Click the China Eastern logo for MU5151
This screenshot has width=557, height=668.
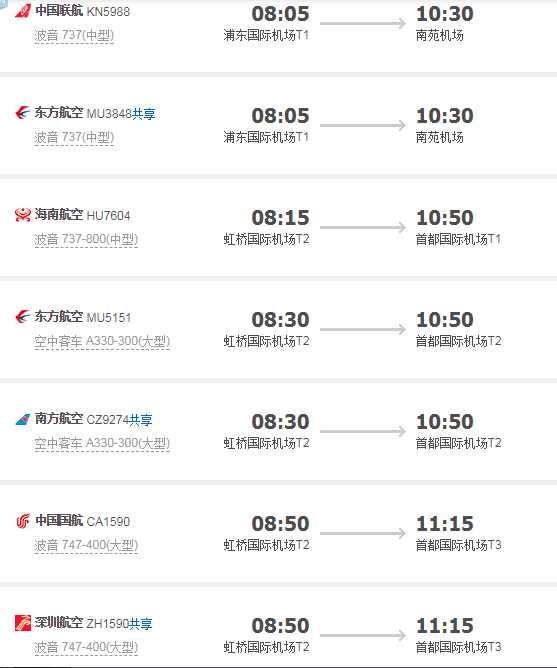point(23,317)
